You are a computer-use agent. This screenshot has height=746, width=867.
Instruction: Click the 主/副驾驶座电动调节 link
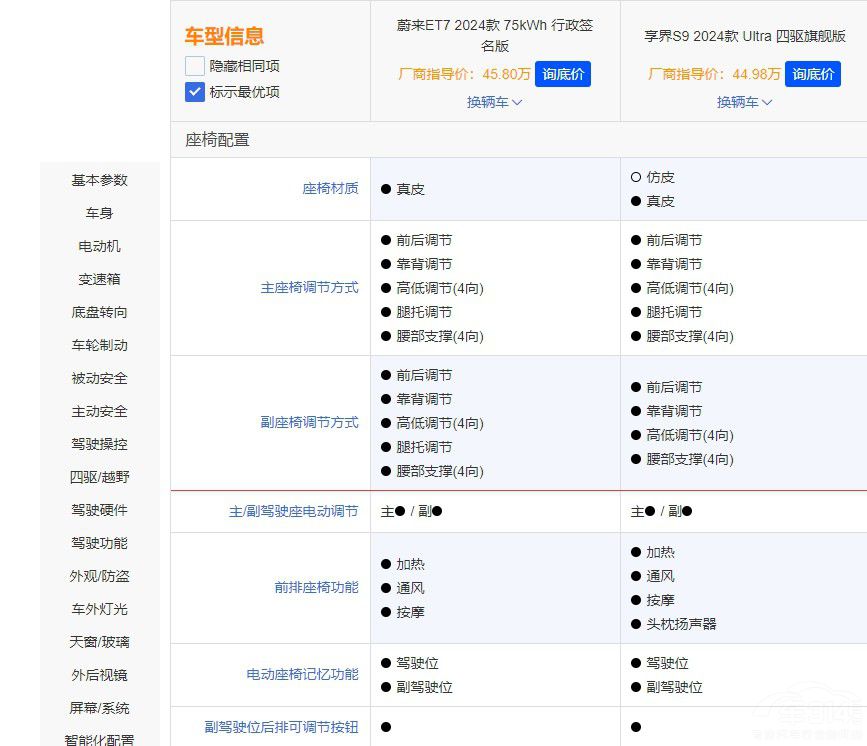pyautogui.click(x=300, y=510)
